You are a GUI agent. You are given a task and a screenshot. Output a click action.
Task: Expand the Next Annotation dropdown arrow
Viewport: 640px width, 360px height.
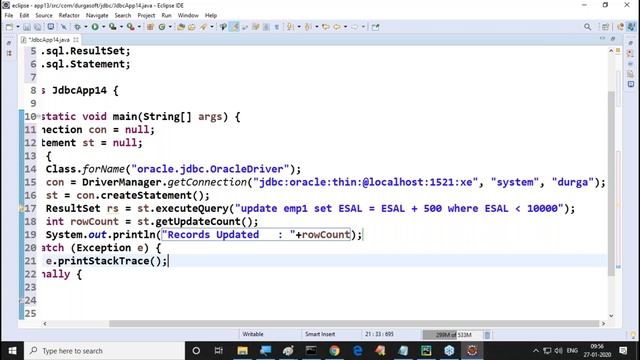(x=299, y=27)
